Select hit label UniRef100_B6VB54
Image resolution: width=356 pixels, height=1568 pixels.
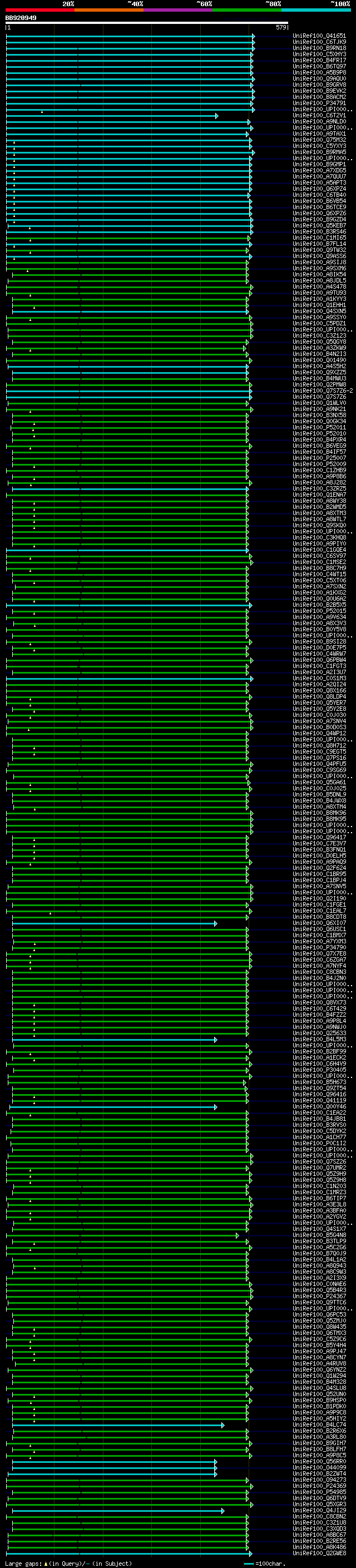coord(319,201)
